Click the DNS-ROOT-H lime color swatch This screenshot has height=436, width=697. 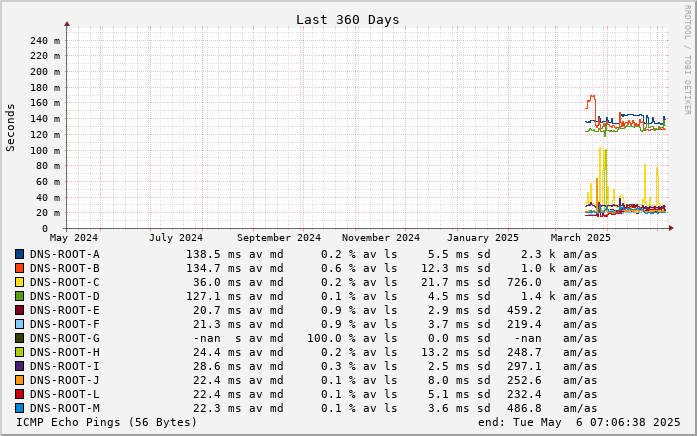tap(20, 352)
